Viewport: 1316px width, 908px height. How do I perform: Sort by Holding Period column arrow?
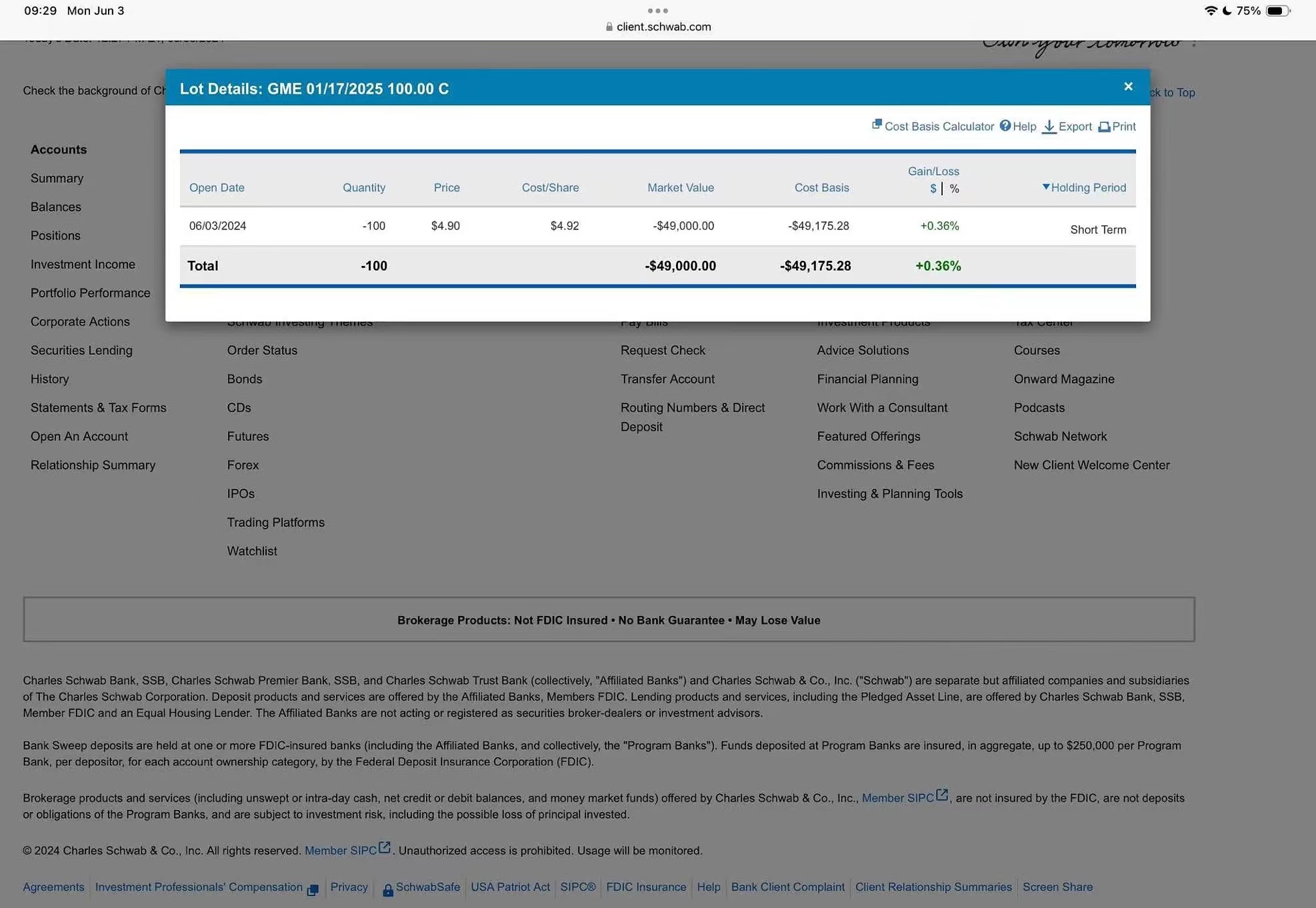tap(1045, 187)
